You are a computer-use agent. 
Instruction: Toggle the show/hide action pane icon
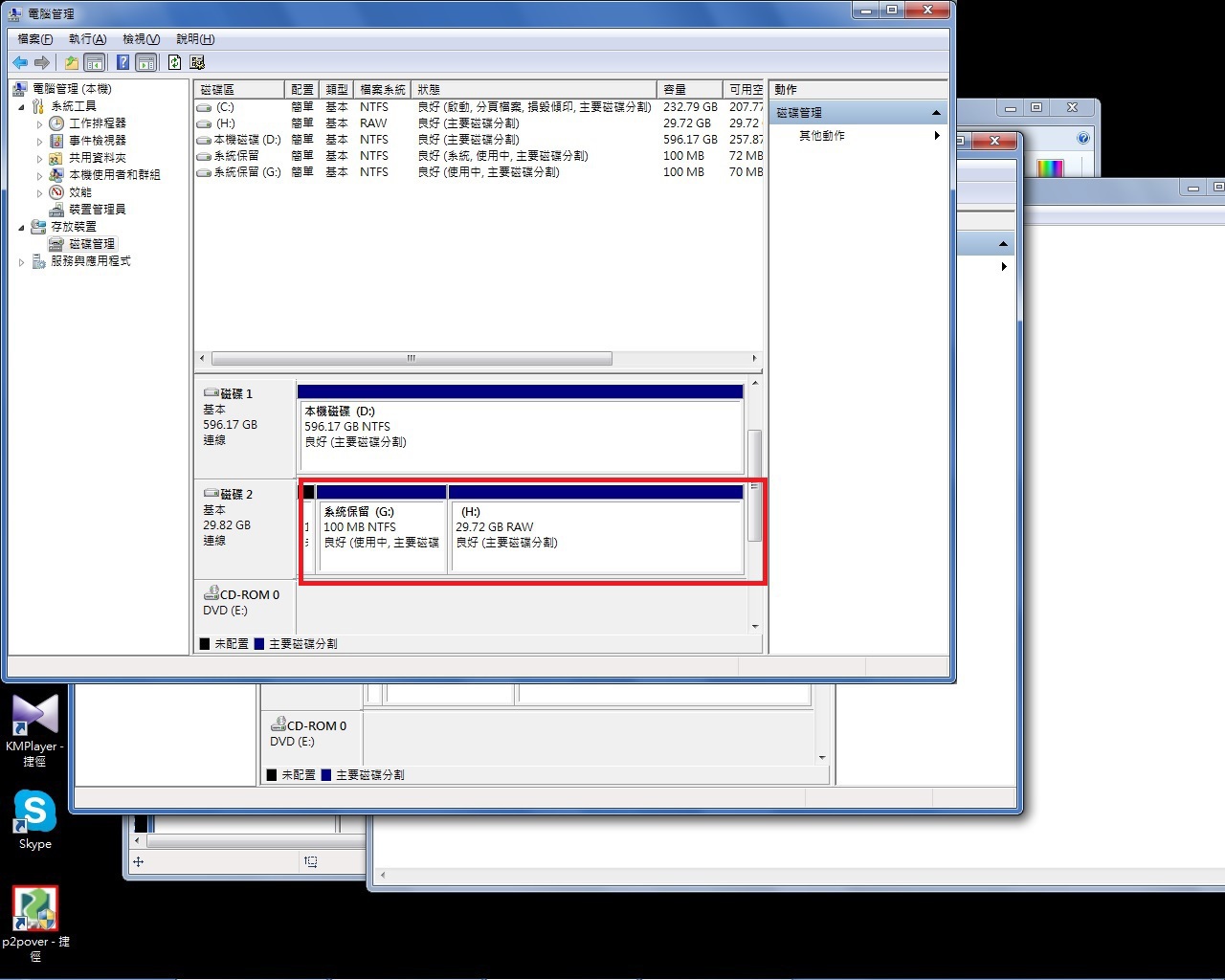(145, 63)
